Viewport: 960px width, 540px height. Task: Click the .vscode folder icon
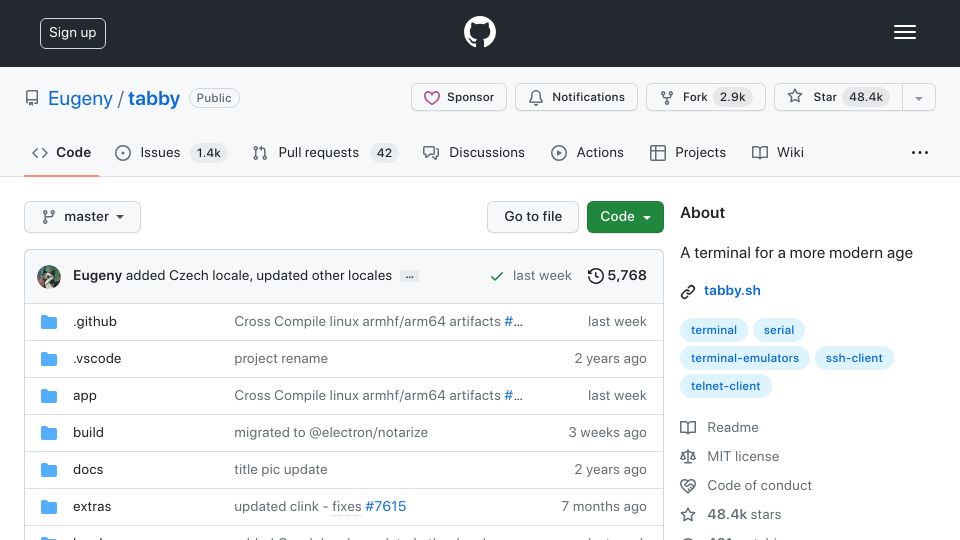[49, 359]
